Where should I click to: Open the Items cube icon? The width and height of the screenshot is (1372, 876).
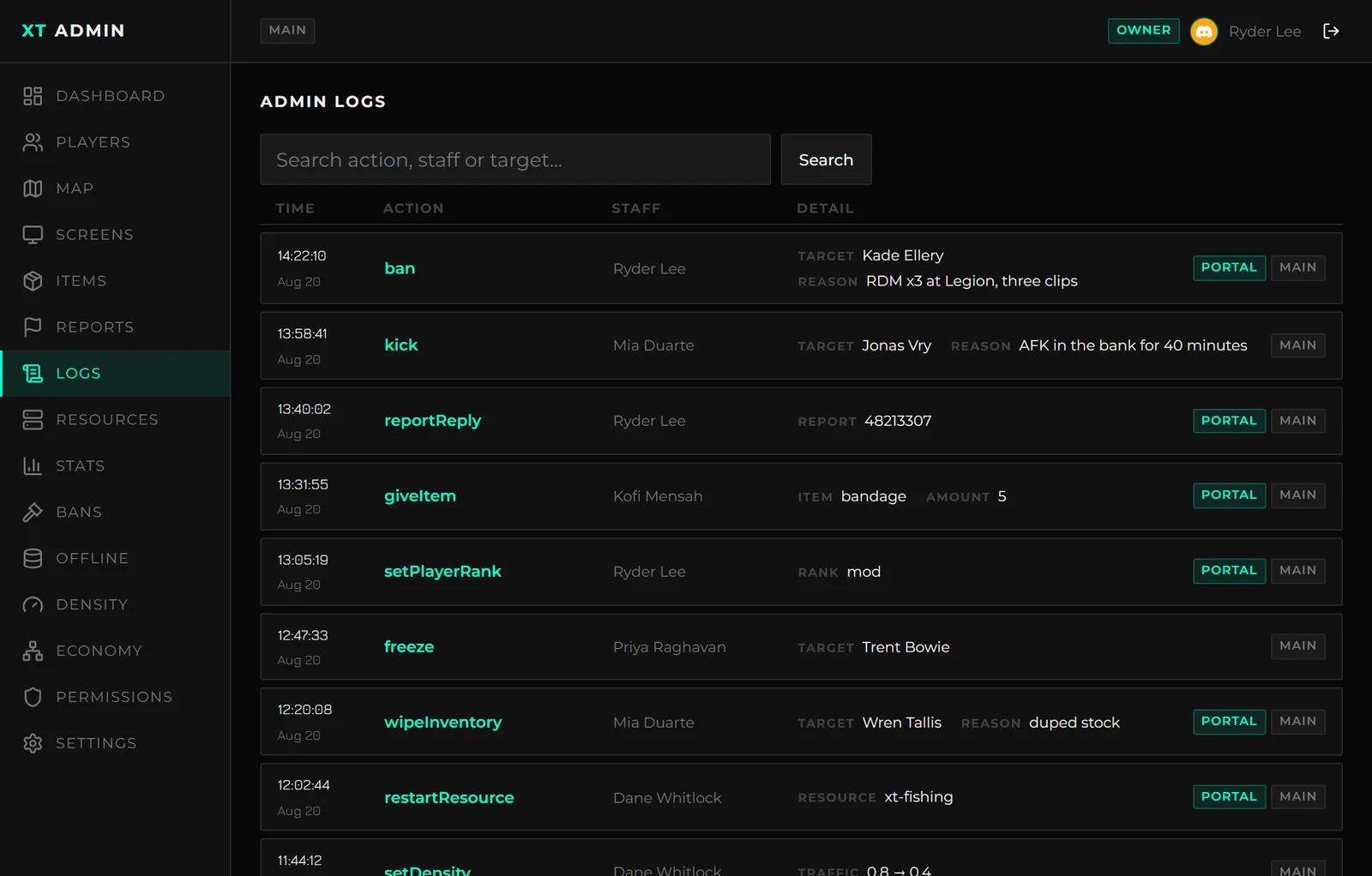[33, 281]
